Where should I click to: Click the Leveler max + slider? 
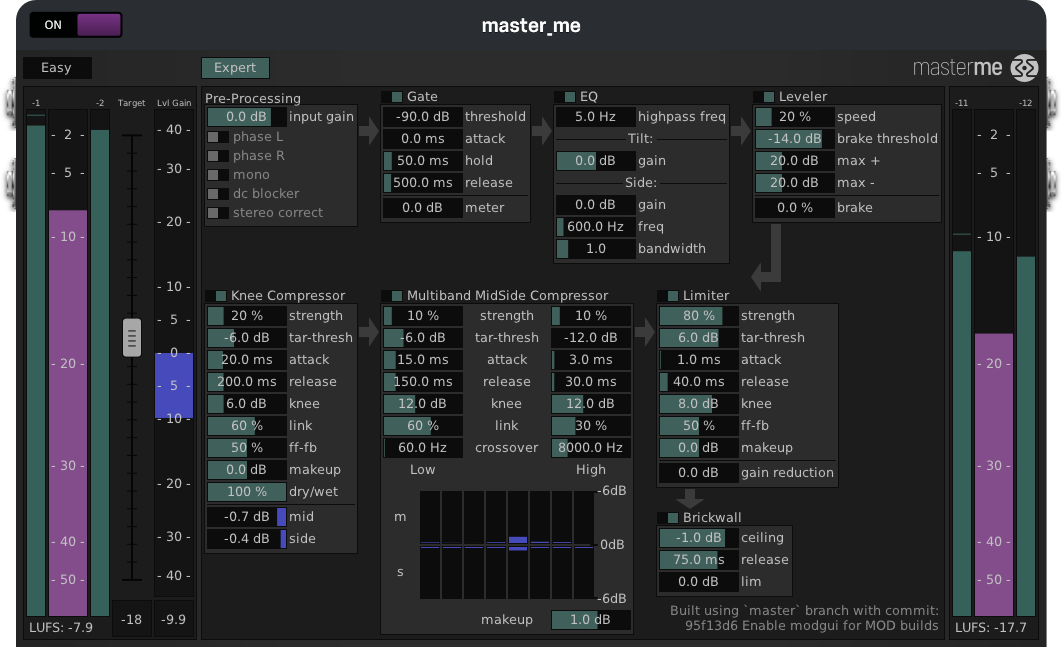point(794,161)
